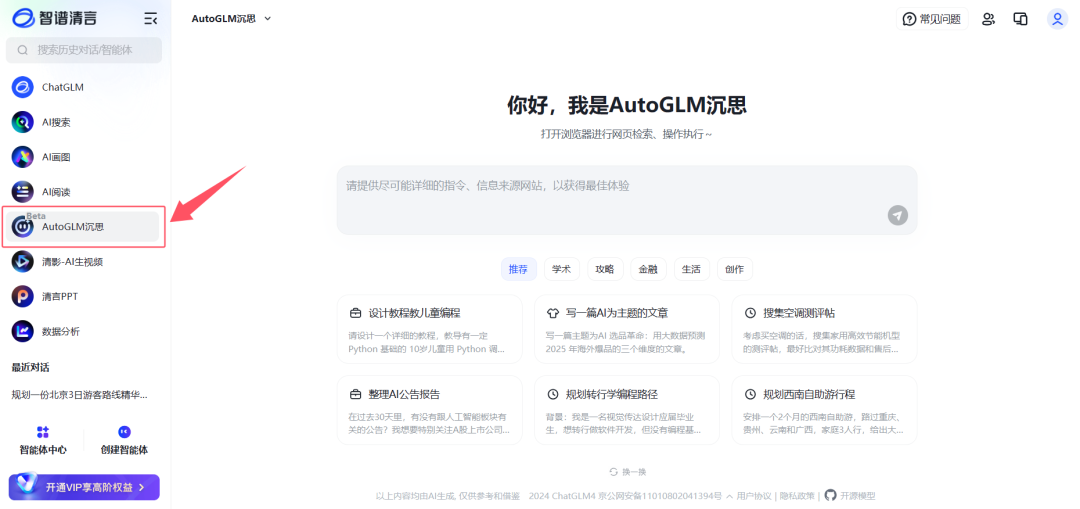Click clock icon on 规划转行学编程路径 card
1080x509 pixels.
552,395
